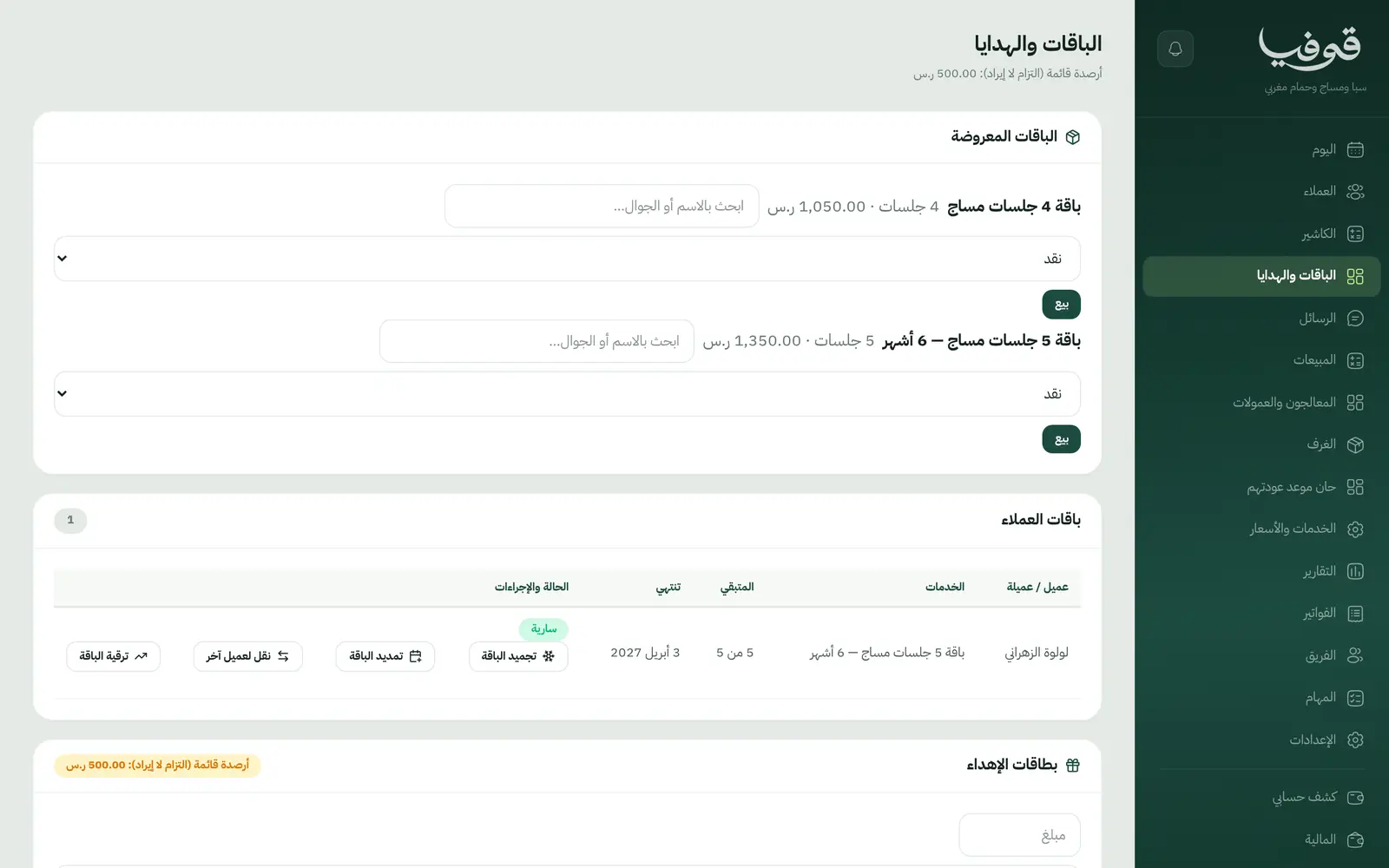Open payment method dropdown for باقة 5 جلسات
This screenshot has height=868, width=1389.
click(567, 394)
